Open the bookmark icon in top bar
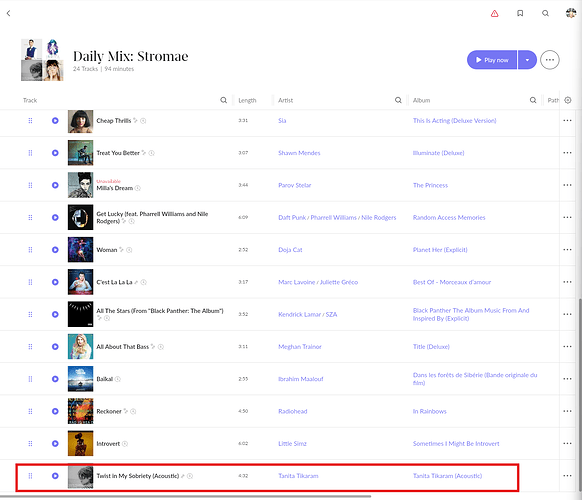The width and height of the screenshot is (582, 500). 520,13
